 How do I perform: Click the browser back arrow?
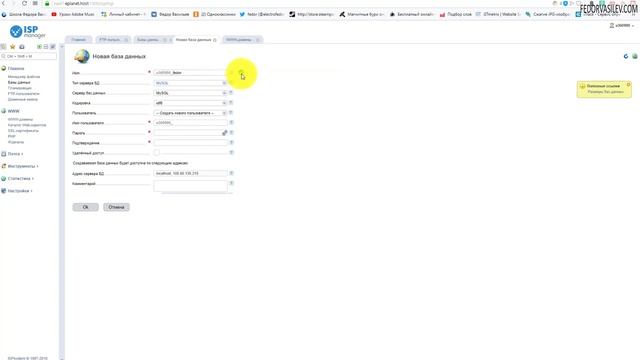(4, 3)
